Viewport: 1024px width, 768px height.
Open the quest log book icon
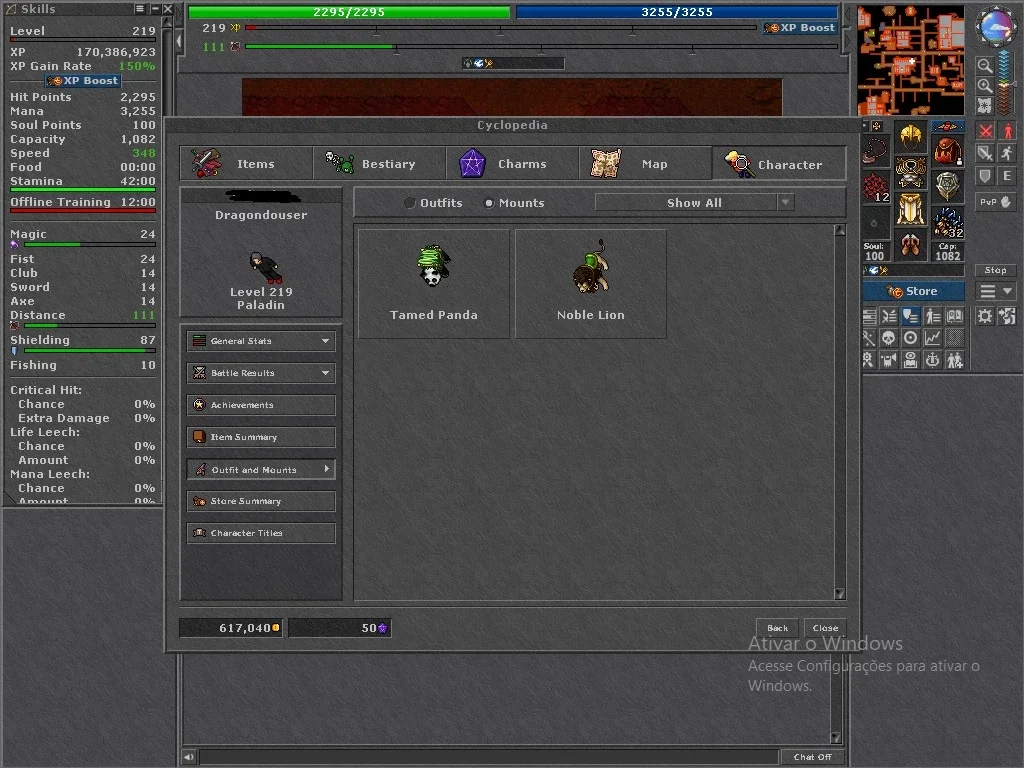[x=954, y=316]
